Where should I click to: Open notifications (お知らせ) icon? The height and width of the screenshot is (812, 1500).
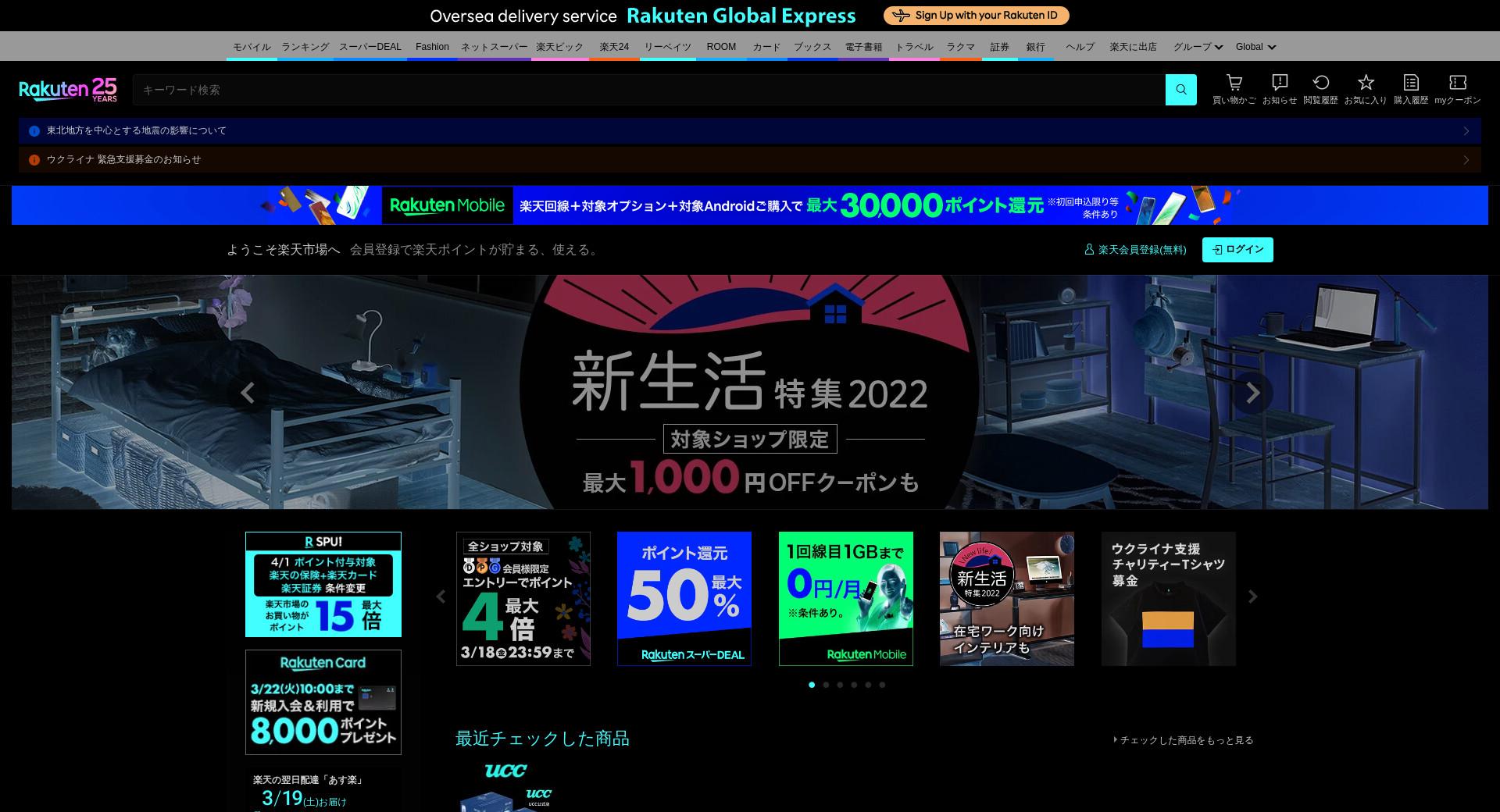pyautogui.click(x=1280, y=89)
